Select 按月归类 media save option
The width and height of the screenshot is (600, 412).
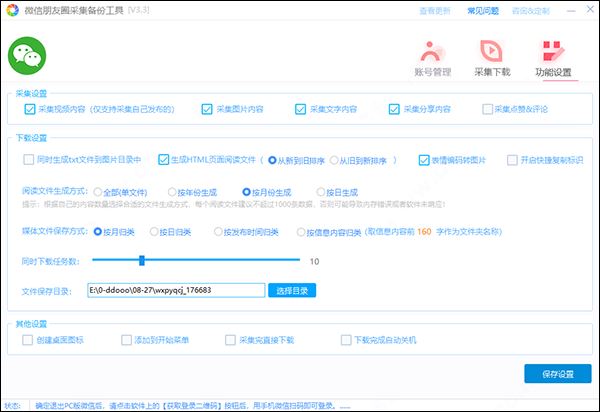(x=98, y=232)
